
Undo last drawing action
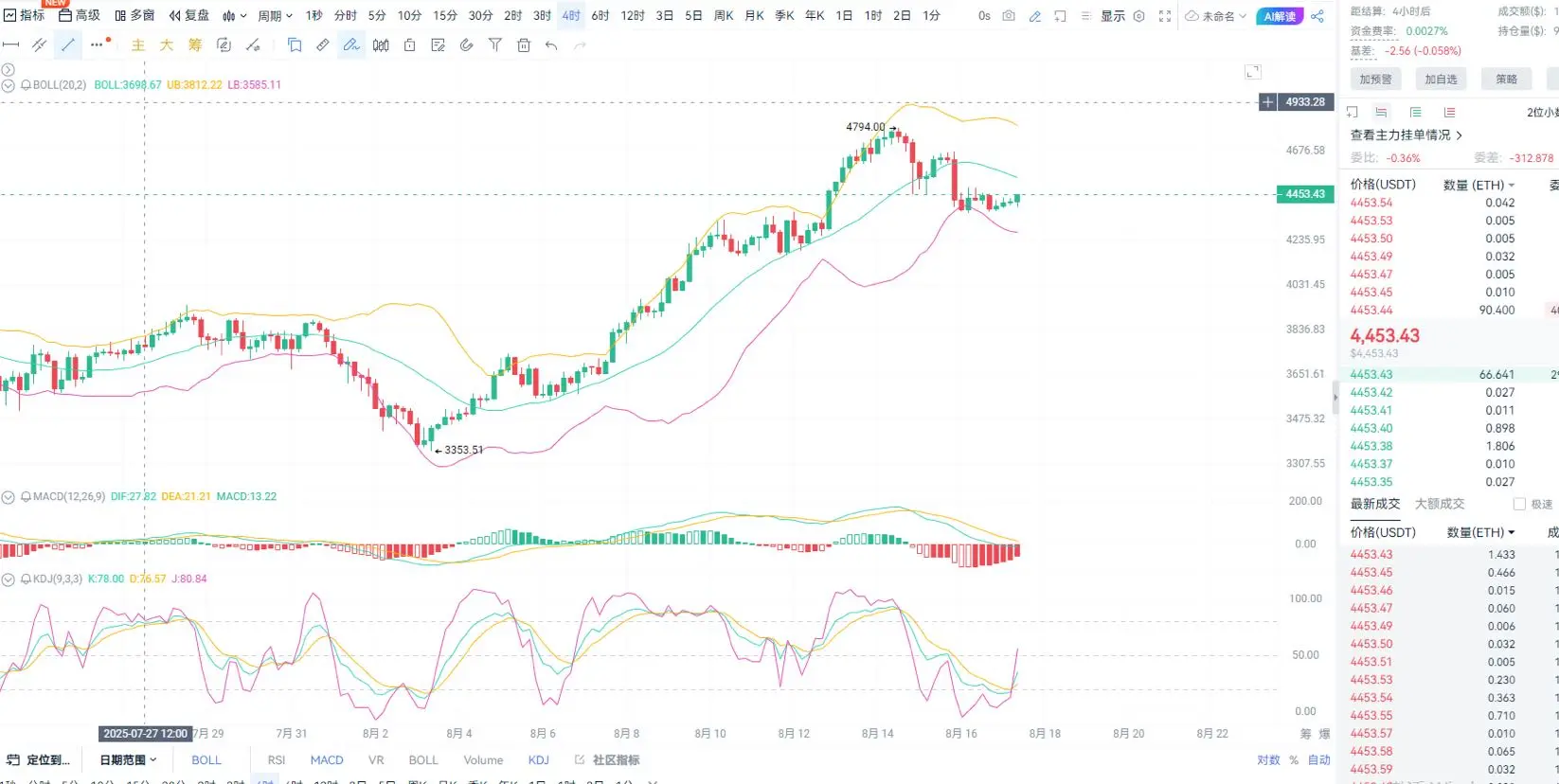tap(551, 45)
